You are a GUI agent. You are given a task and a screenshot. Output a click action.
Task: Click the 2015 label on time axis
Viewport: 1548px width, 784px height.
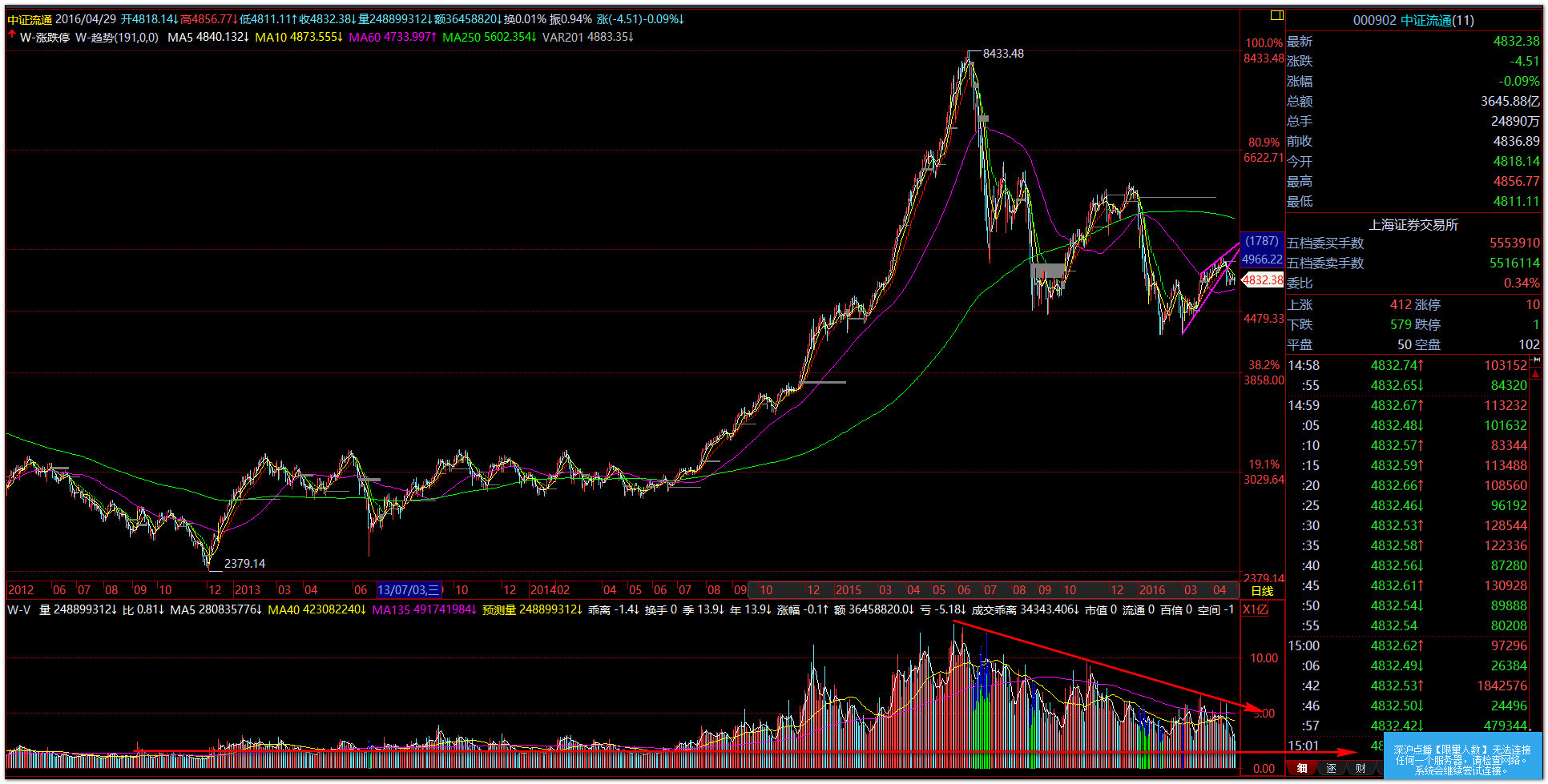848,590
